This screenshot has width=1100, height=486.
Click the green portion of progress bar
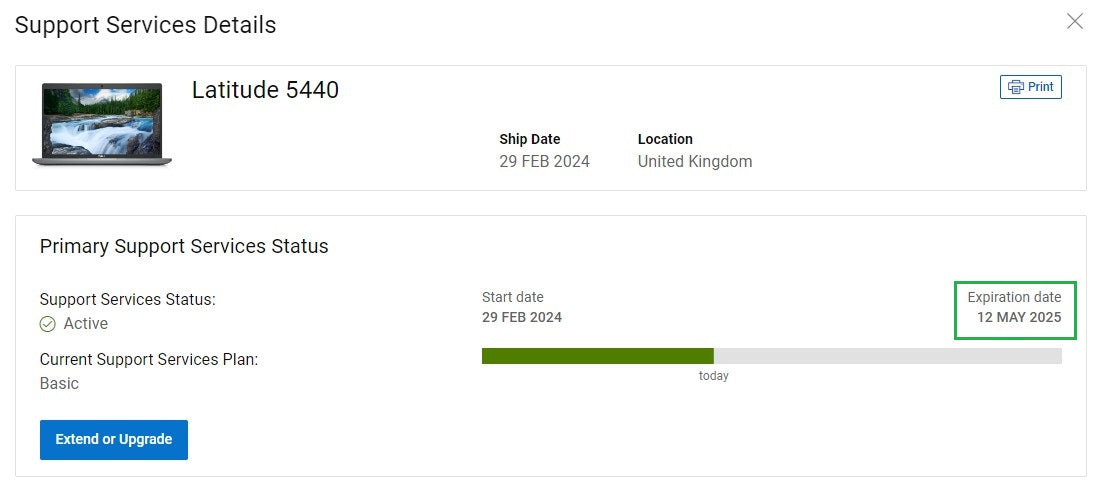pos(598,356)
